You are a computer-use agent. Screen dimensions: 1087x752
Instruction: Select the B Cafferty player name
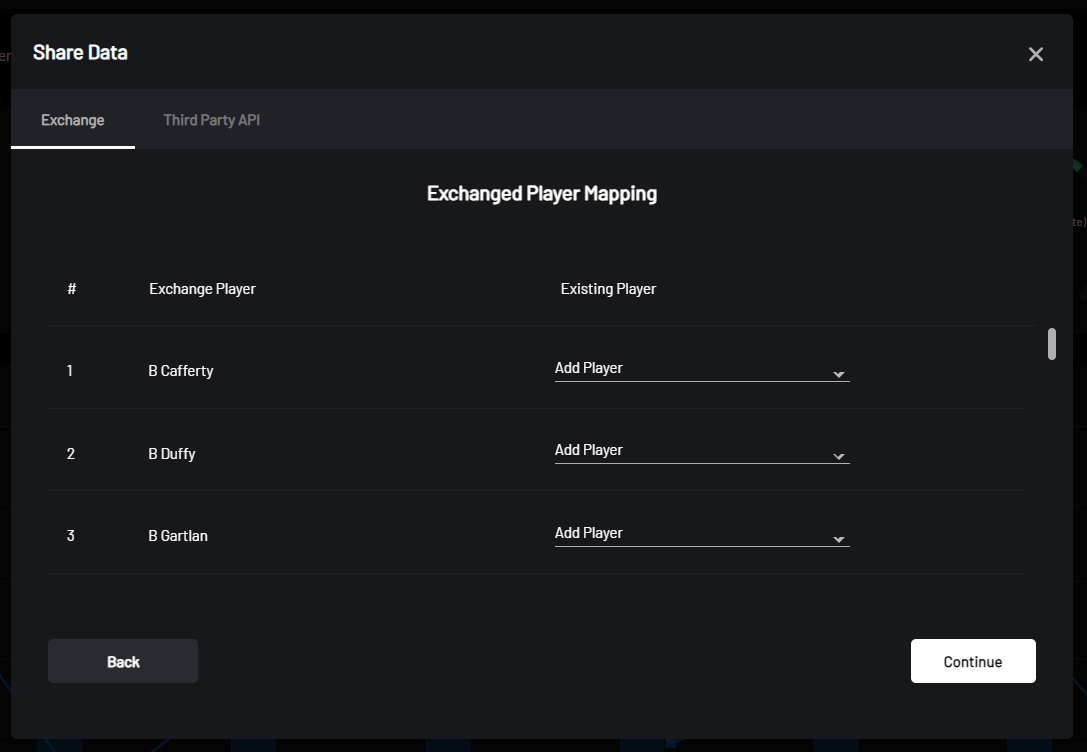tap(180, 370)
